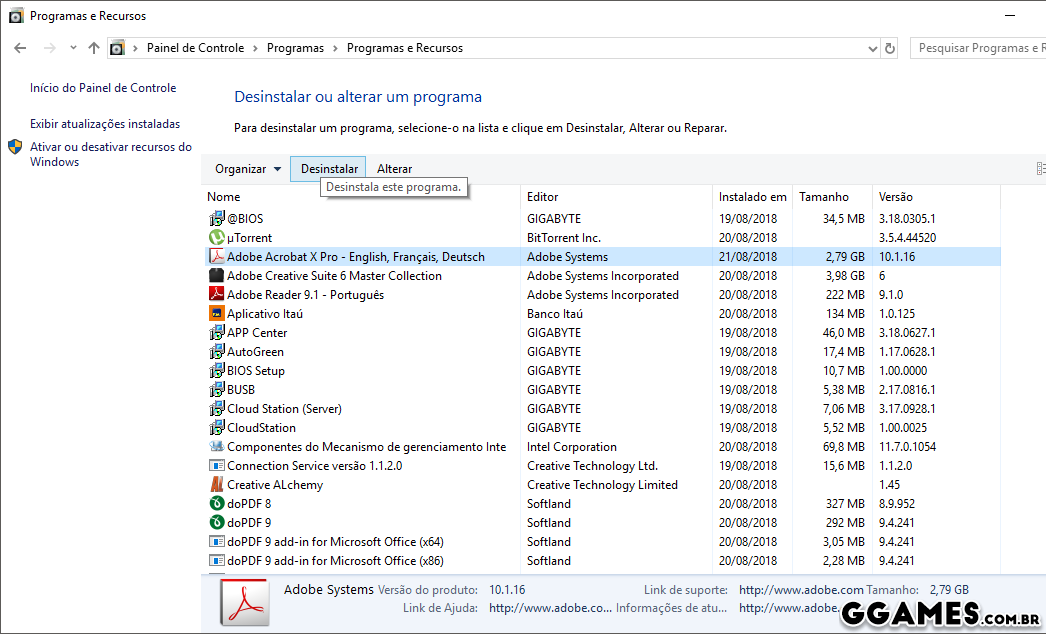This screenshot has height=634, width=1046.
Task: Click the Desinstalar toolbar button
Action: coord(329,169)
